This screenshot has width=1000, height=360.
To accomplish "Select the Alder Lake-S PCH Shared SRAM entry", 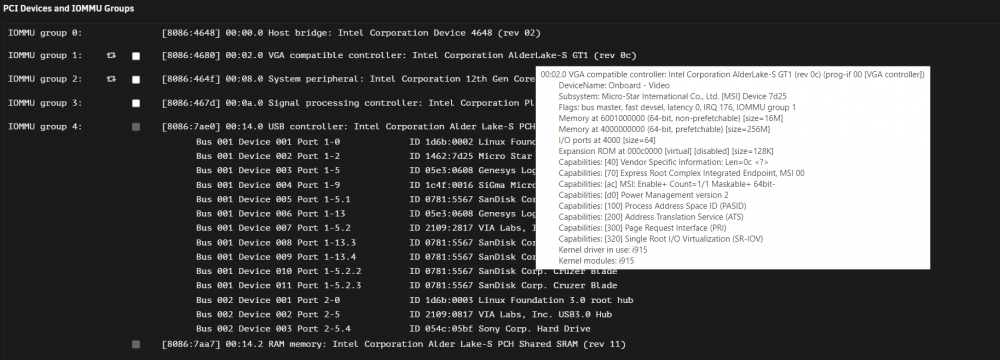I will tap(393, 345).
